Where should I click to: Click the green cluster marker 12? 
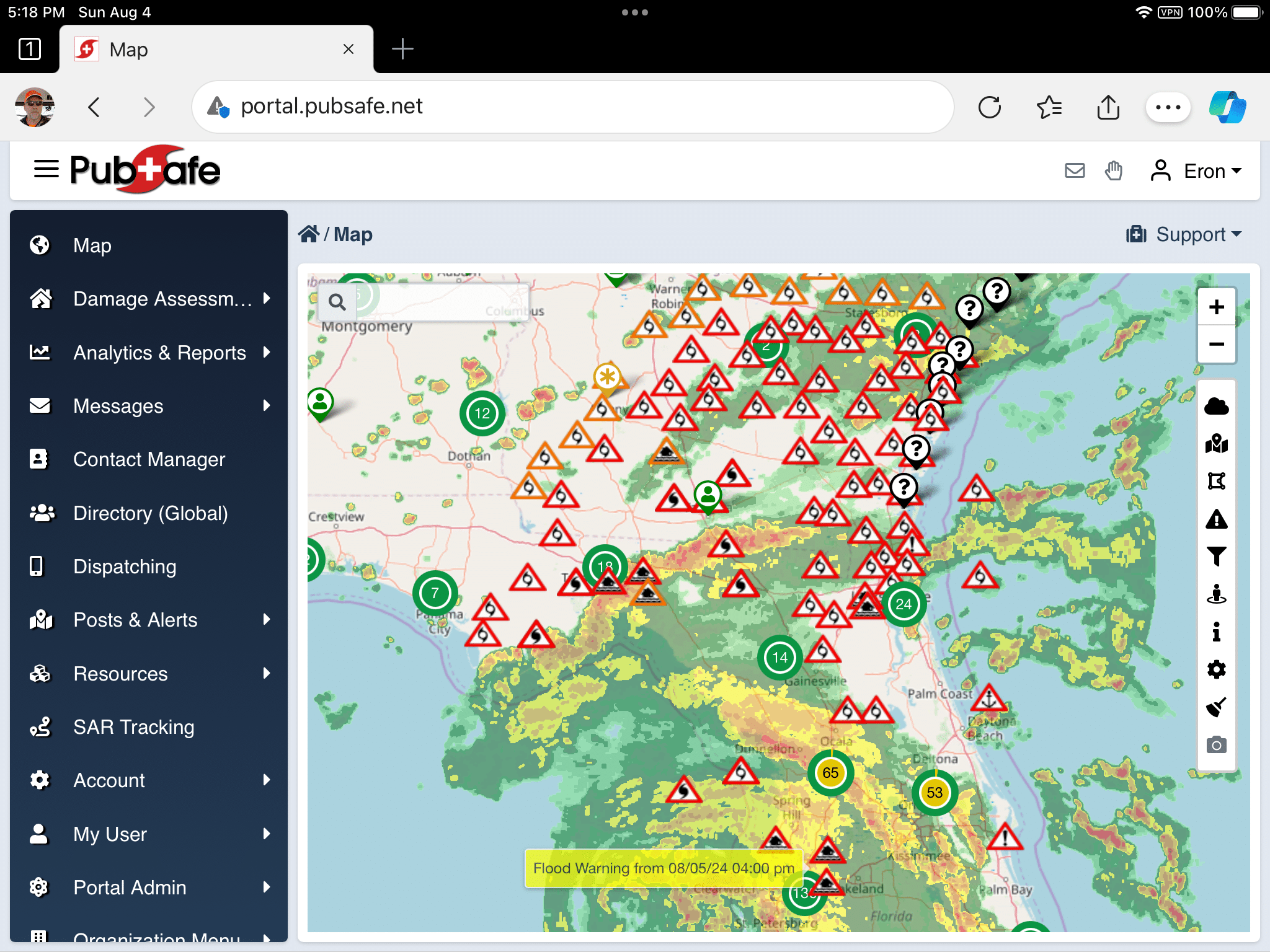click(x=482, y=413)
